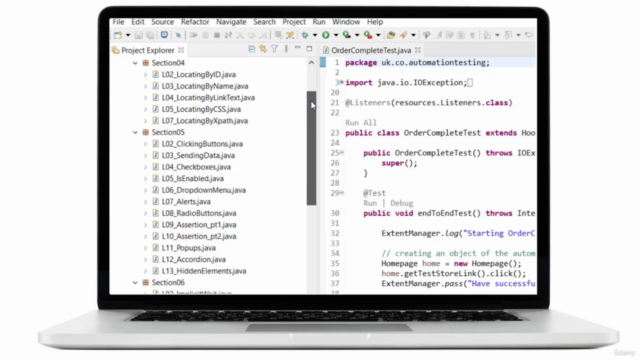Click the New file toolbar icon
The width and height of the screenshot is (640, 360).
tap(118, 35)
